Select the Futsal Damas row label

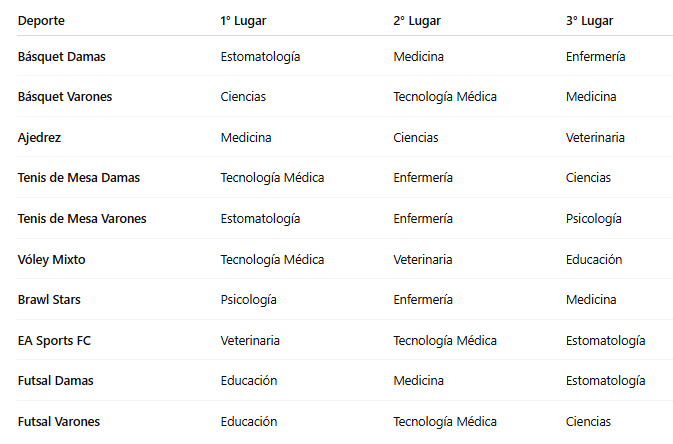click(55, 380)
